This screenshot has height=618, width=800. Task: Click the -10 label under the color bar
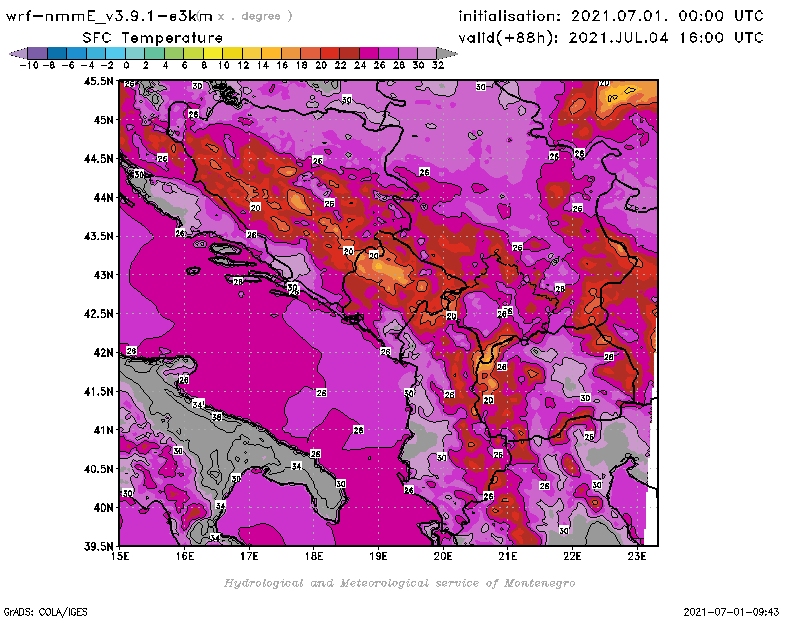coord(29,65)
